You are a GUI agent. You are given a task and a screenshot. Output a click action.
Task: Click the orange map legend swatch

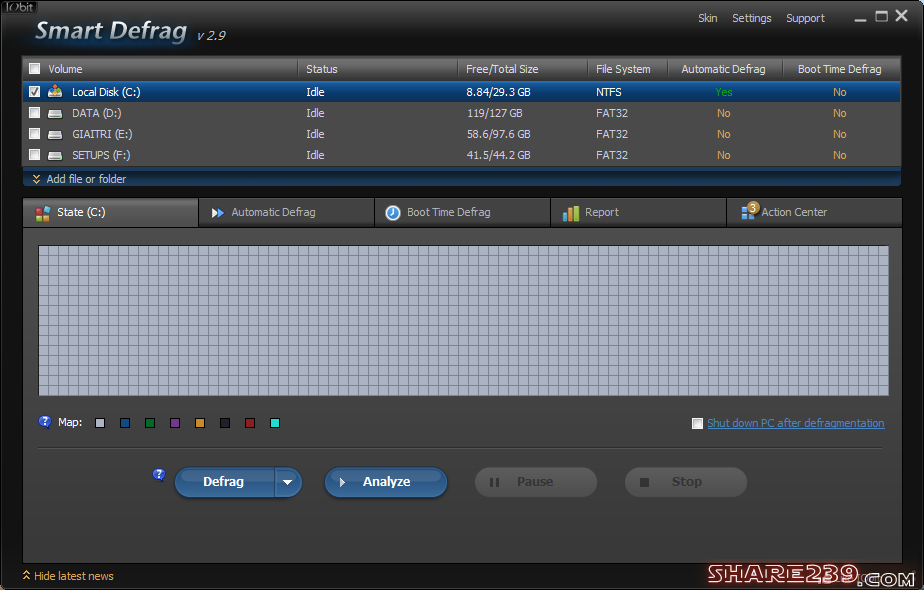click(x=200, y=423)
